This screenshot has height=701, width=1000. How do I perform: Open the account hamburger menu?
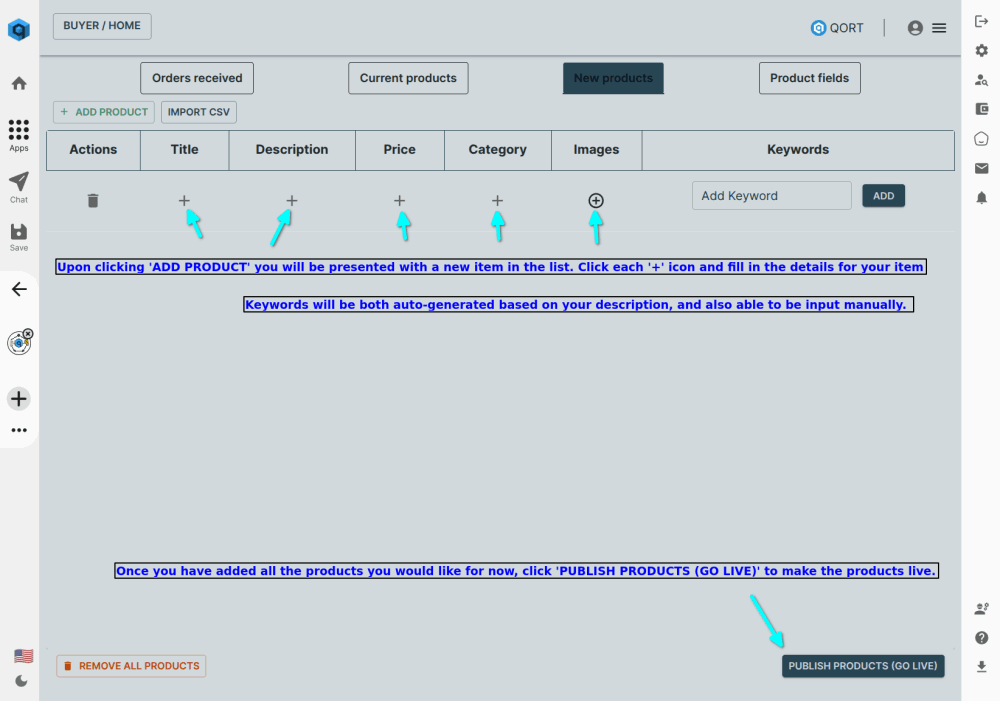click(x=939, y=28)
